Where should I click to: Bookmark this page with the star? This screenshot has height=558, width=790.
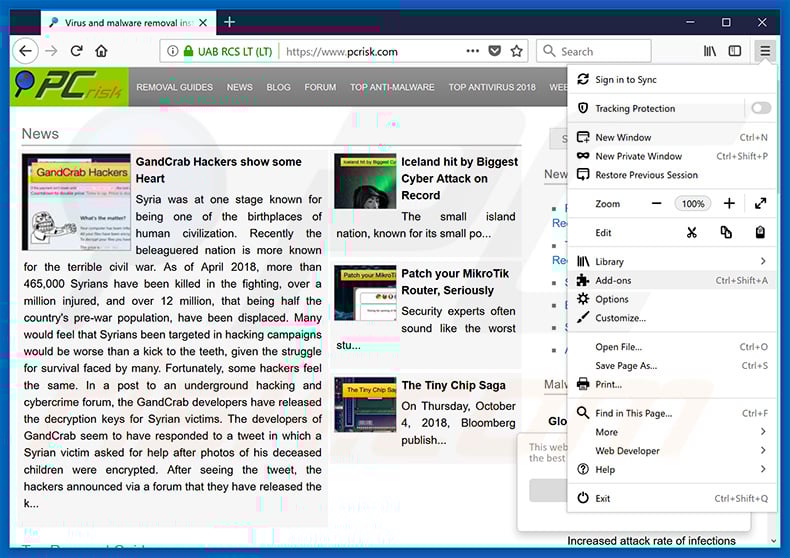coord(516,51)
